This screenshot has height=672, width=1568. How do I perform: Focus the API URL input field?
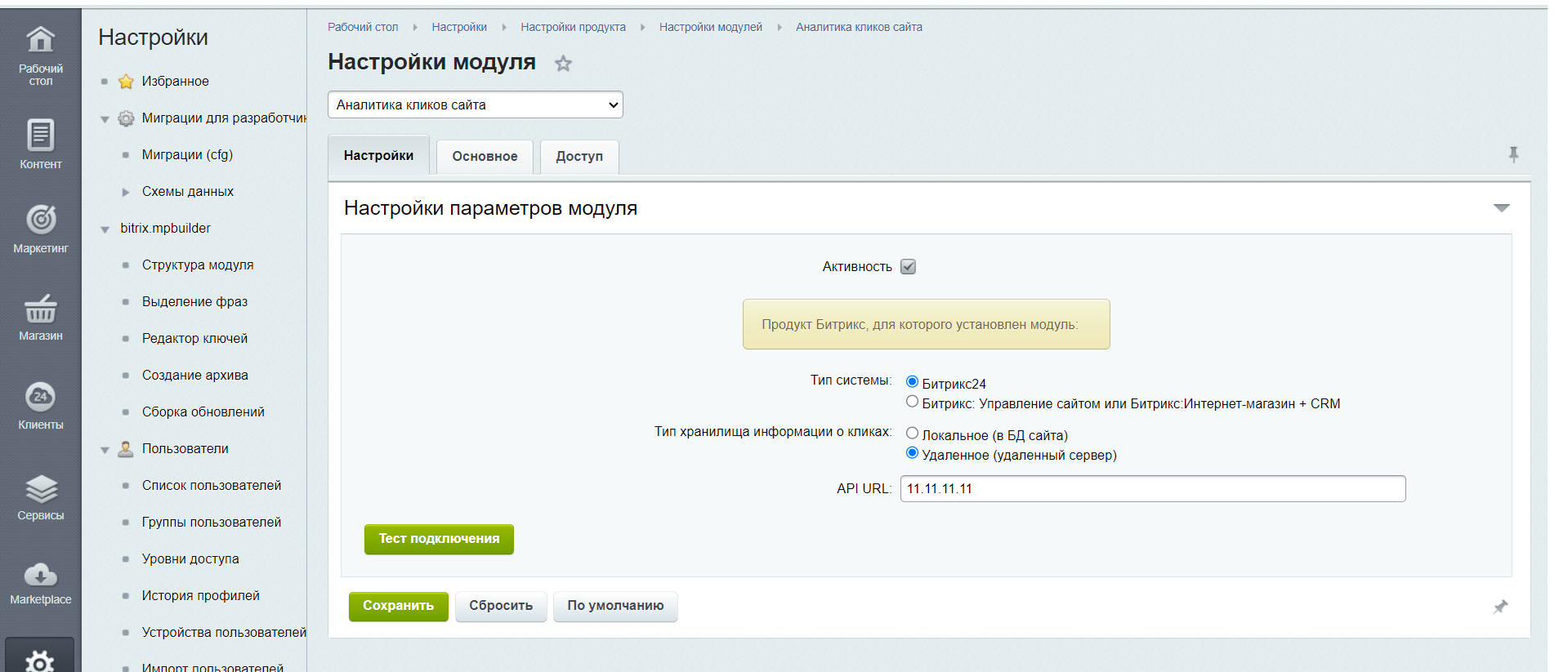1152,489
